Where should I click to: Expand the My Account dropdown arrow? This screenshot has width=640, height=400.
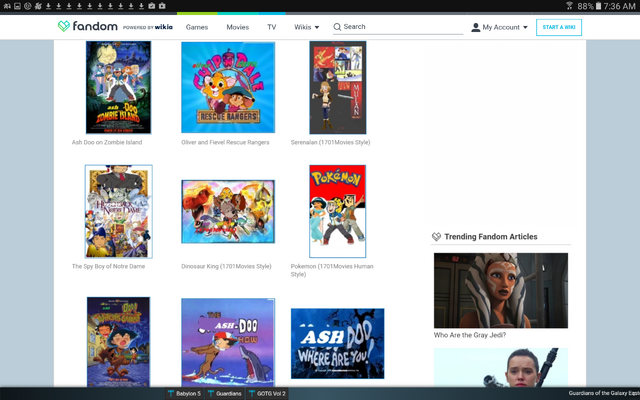(x=525, y=27)
